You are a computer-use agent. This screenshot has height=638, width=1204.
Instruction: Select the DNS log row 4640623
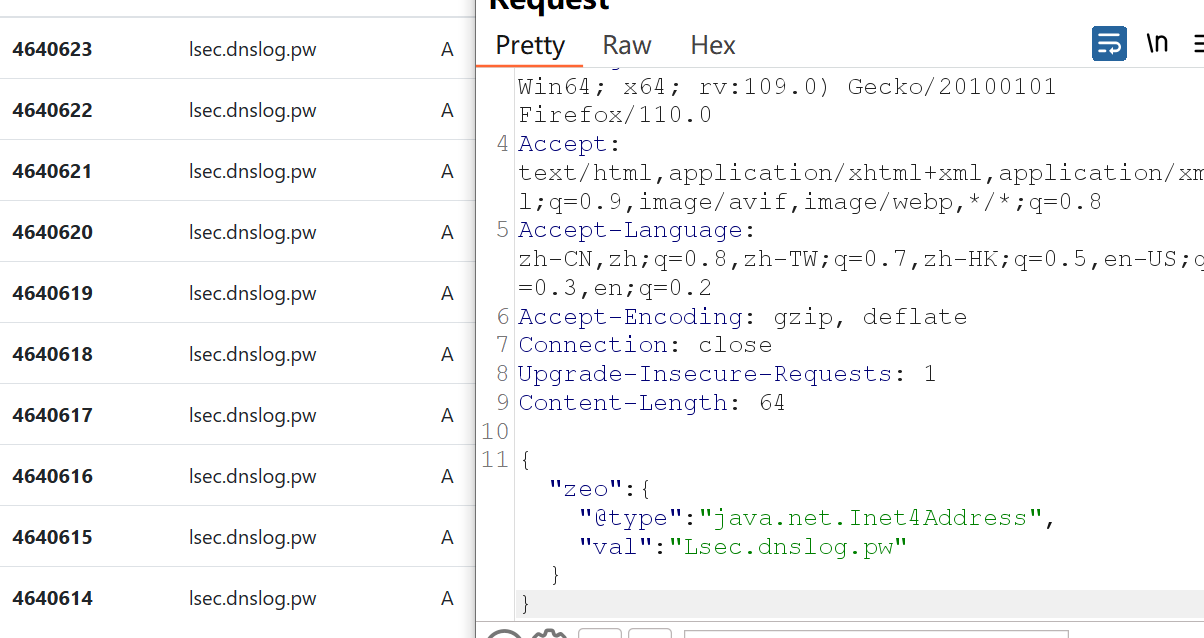[x=52, y=49]
